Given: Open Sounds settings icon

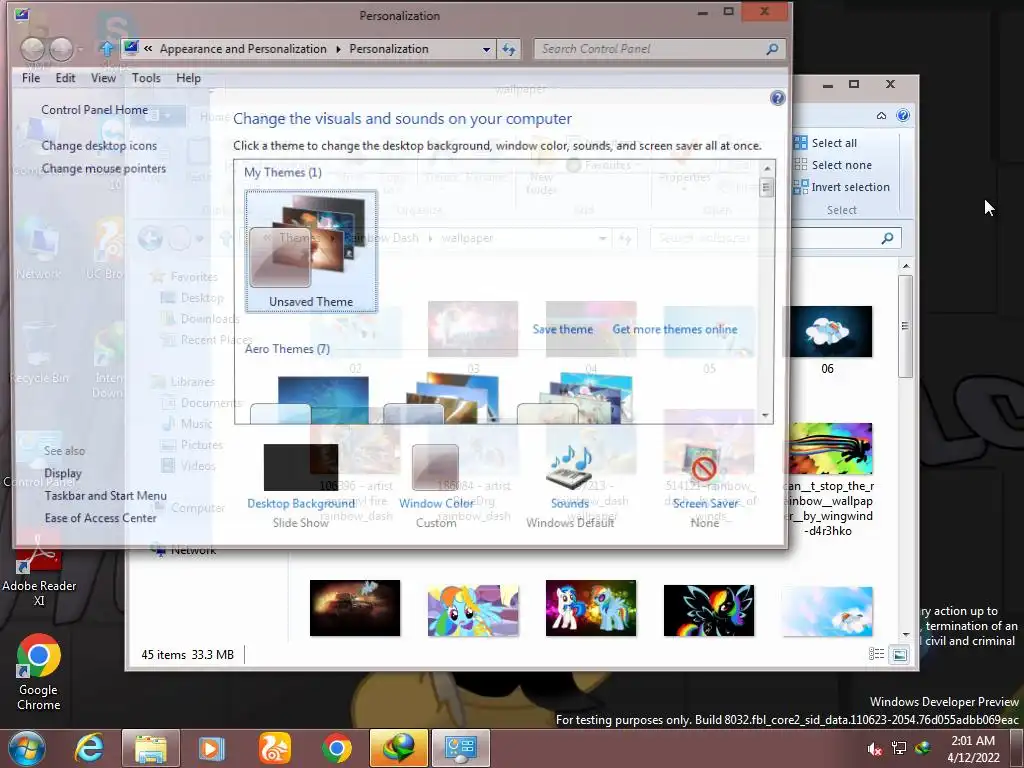Looking at the screenshot, I should [569, 467].
